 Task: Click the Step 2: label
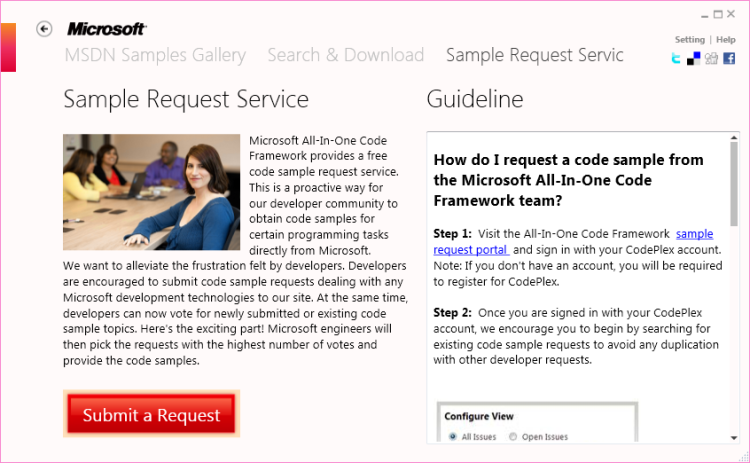(452, 312)
